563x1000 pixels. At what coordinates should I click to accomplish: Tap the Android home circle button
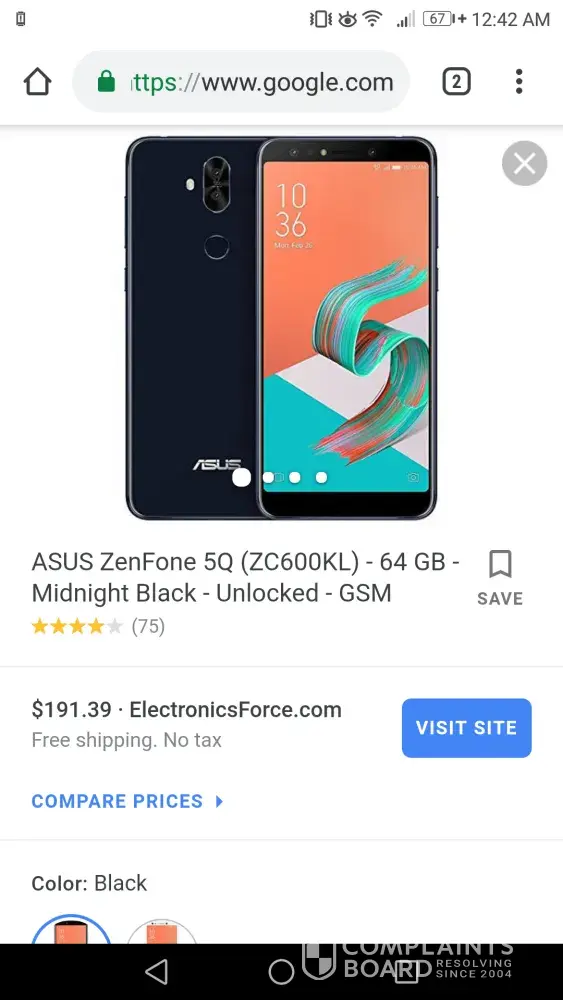[281, 972]
